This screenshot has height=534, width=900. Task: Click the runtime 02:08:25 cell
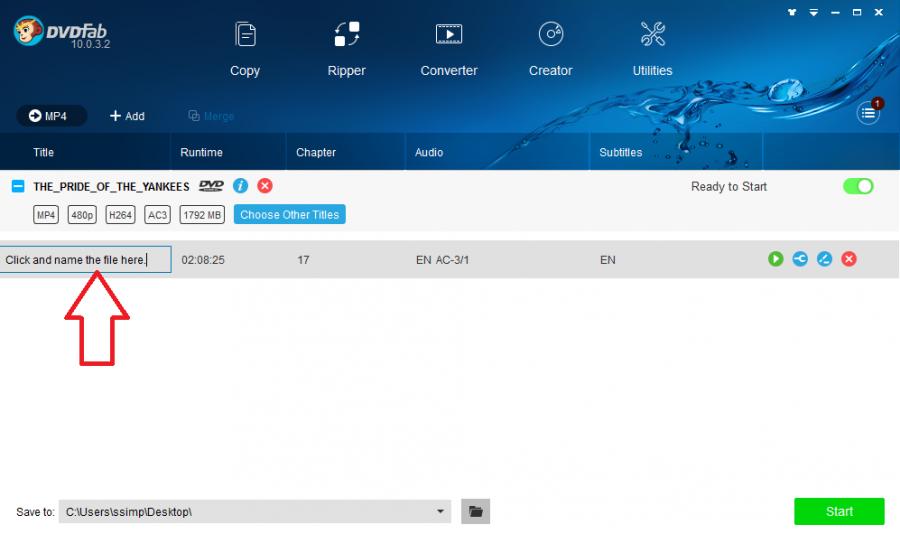(203, 260)
